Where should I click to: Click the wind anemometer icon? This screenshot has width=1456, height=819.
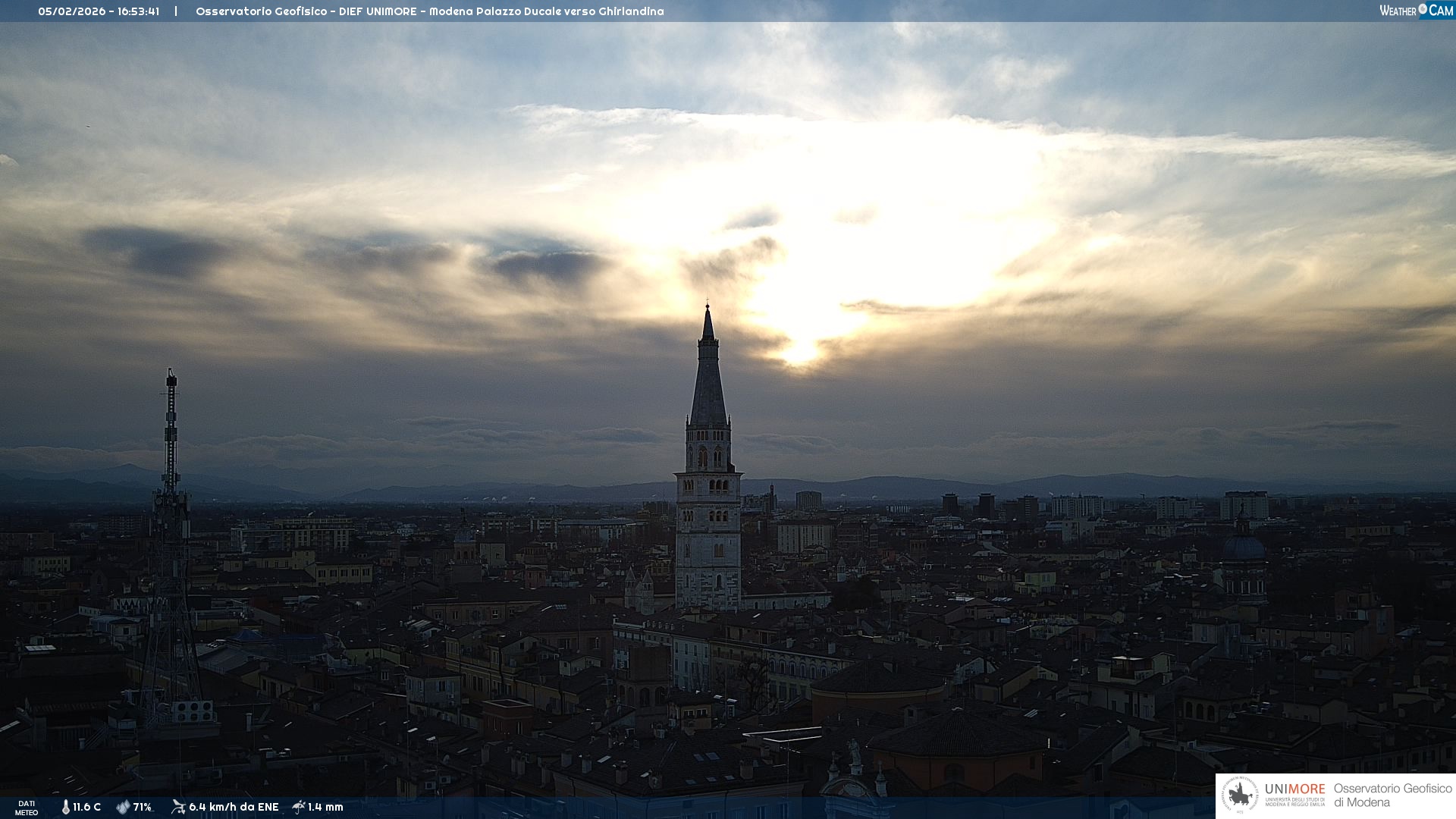(178, 807)
